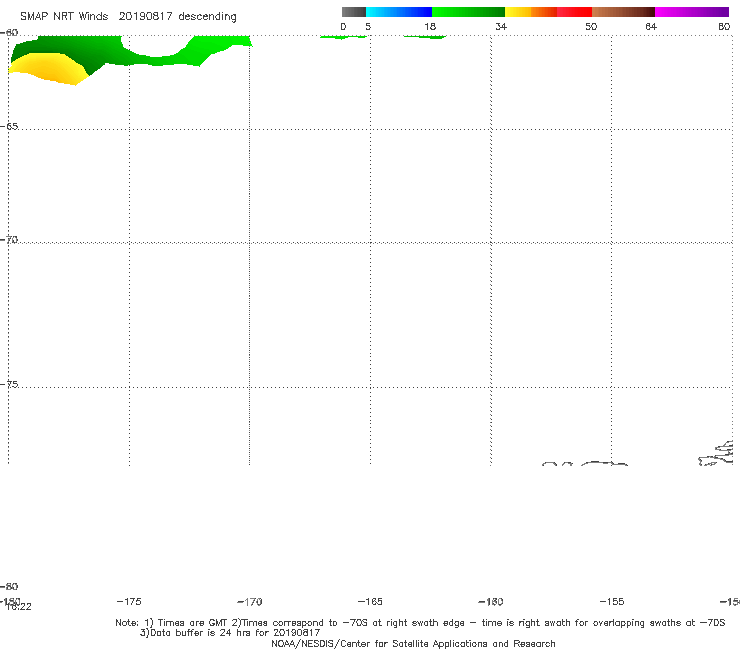Click the yellow wind region on the map
The height and width of the screenshot is (650, 740).
(x=50, y=70)
